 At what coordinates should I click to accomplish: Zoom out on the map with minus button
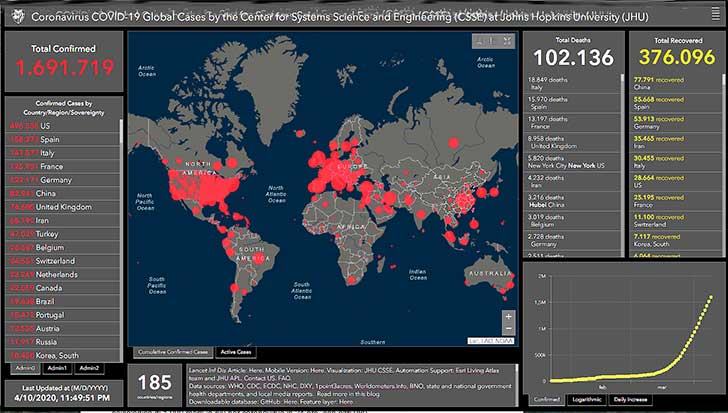pos(508,329)
